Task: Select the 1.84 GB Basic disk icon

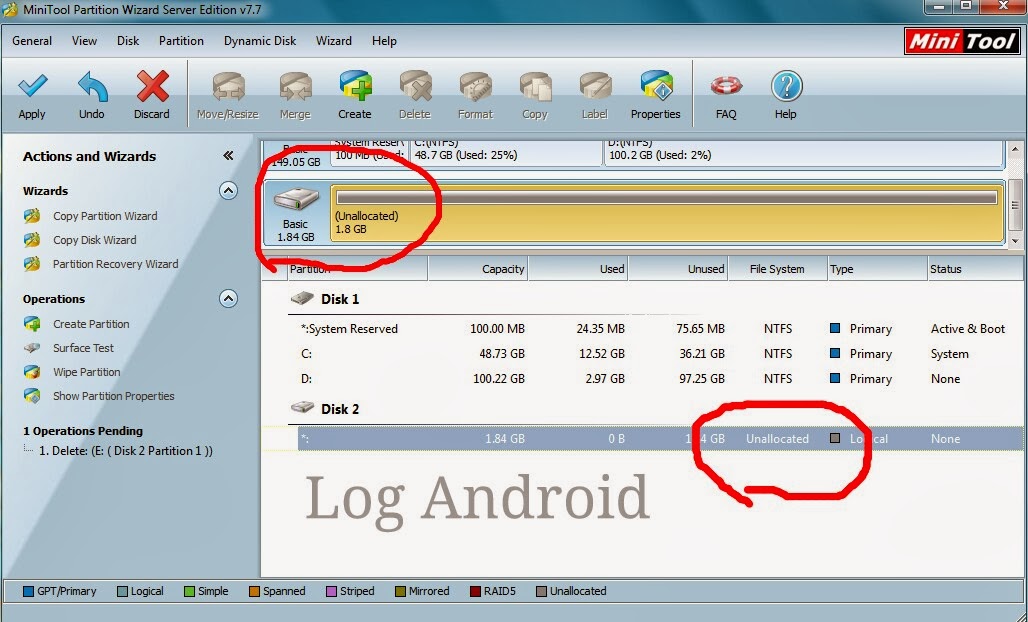Action: 296,200
